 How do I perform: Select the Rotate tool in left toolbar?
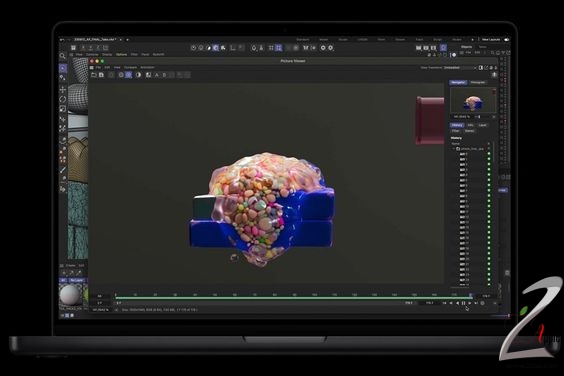[x=63, y=99]
